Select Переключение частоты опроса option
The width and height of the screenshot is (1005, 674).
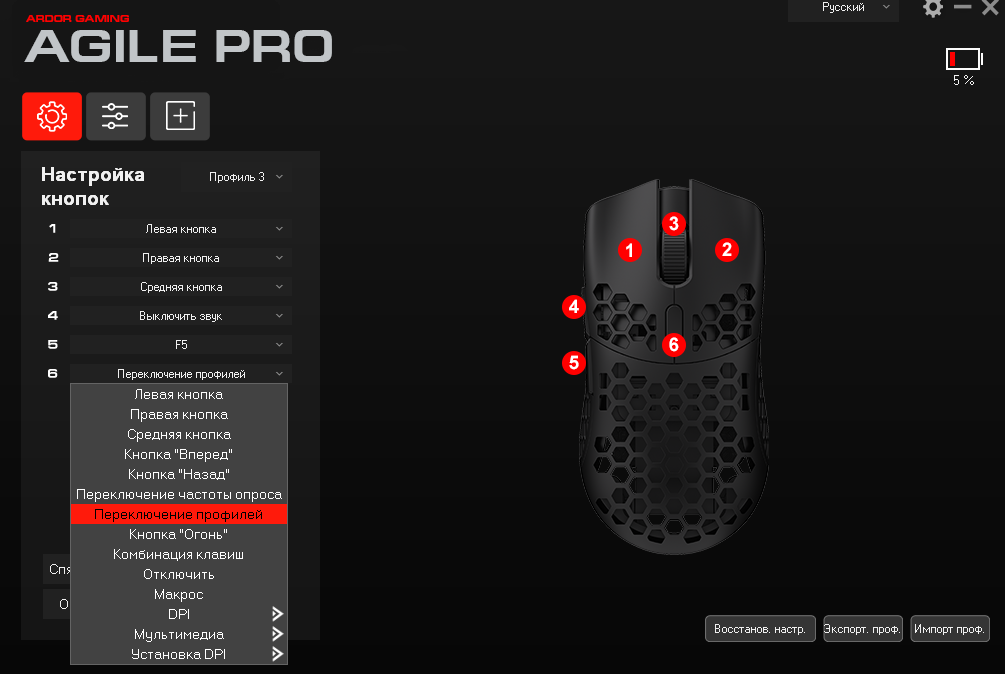pos(179,495)
